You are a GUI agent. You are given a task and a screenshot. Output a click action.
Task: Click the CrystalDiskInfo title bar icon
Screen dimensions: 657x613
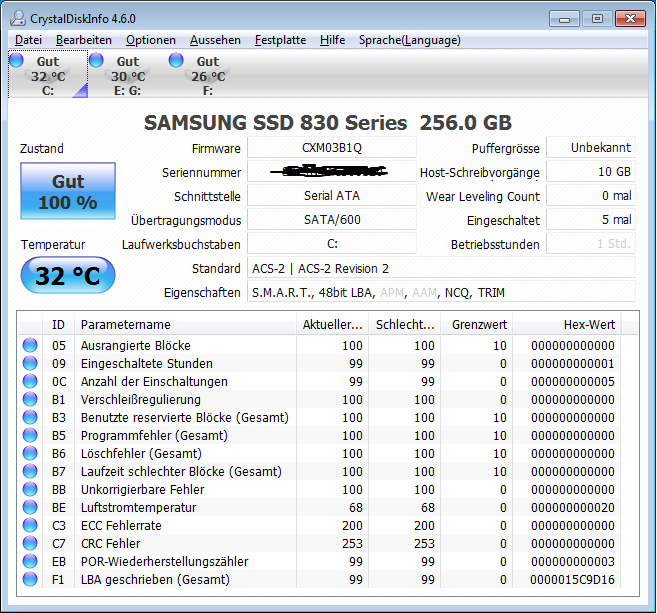coord(18,18)
